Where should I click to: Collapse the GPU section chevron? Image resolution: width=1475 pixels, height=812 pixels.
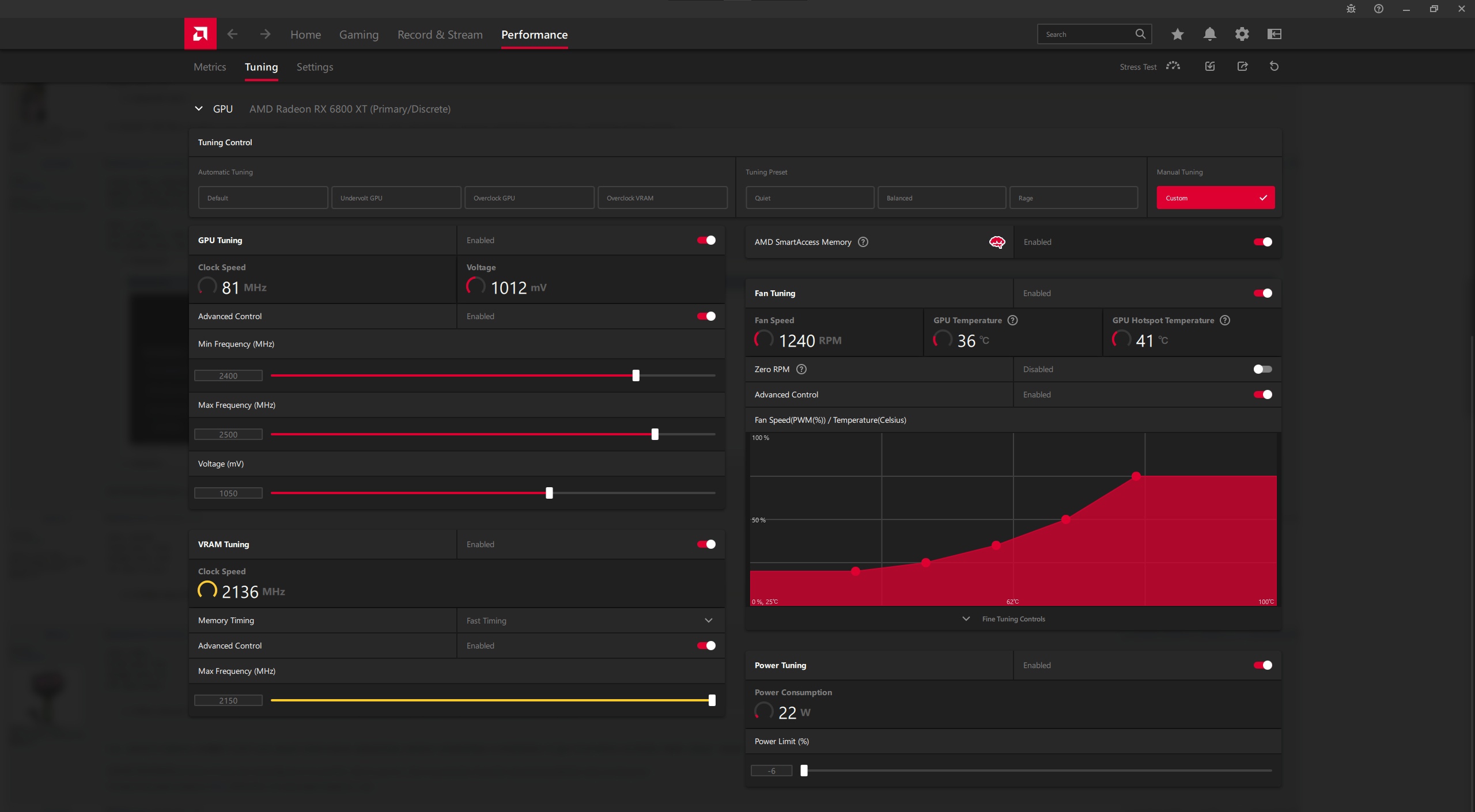(199, 109)
